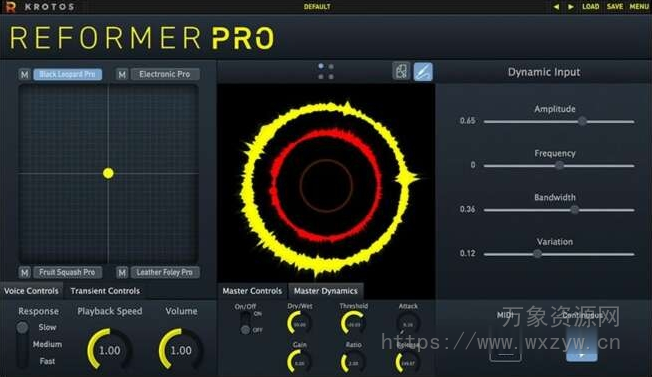
Task: Click the Volume knob
Action: pos(181,350)
